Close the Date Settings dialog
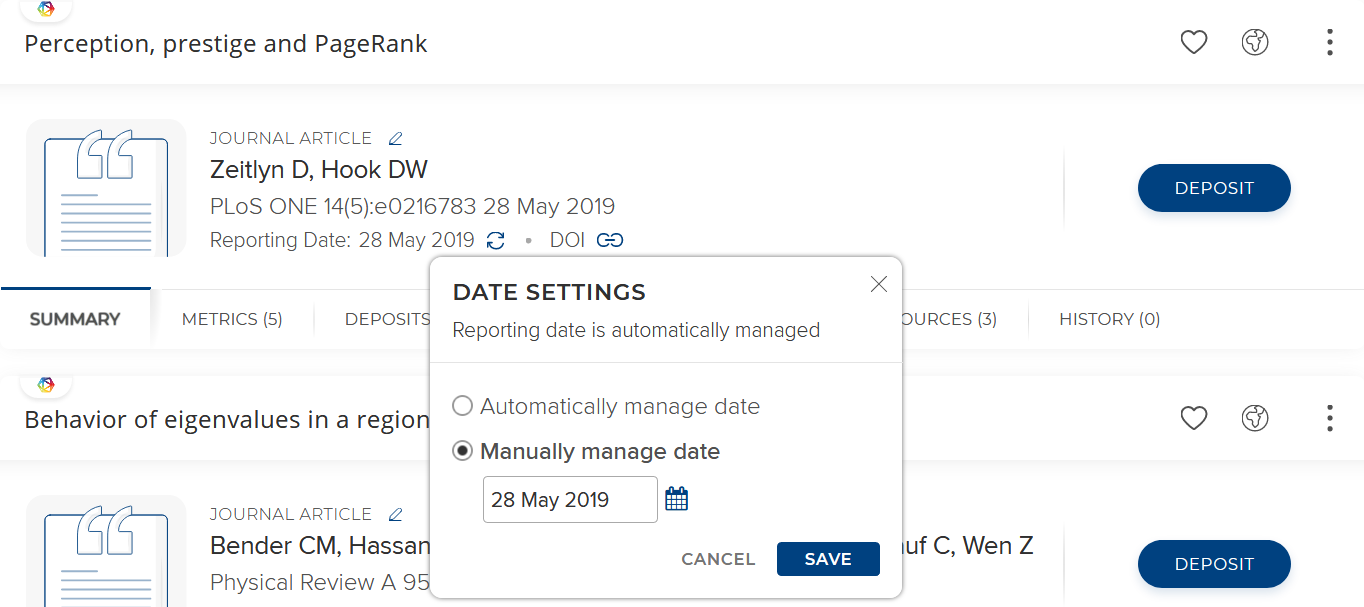Image resolution: width=1364 pixels, height=607 pixels. 879,285
